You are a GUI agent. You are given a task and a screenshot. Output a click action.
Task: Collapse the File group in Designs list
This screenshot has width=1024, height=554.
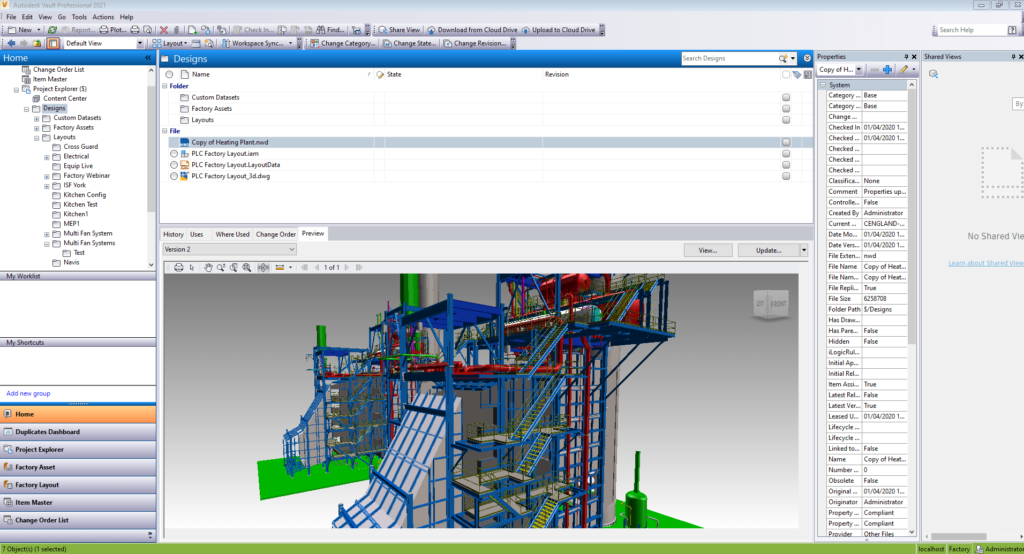pos(165,131)
